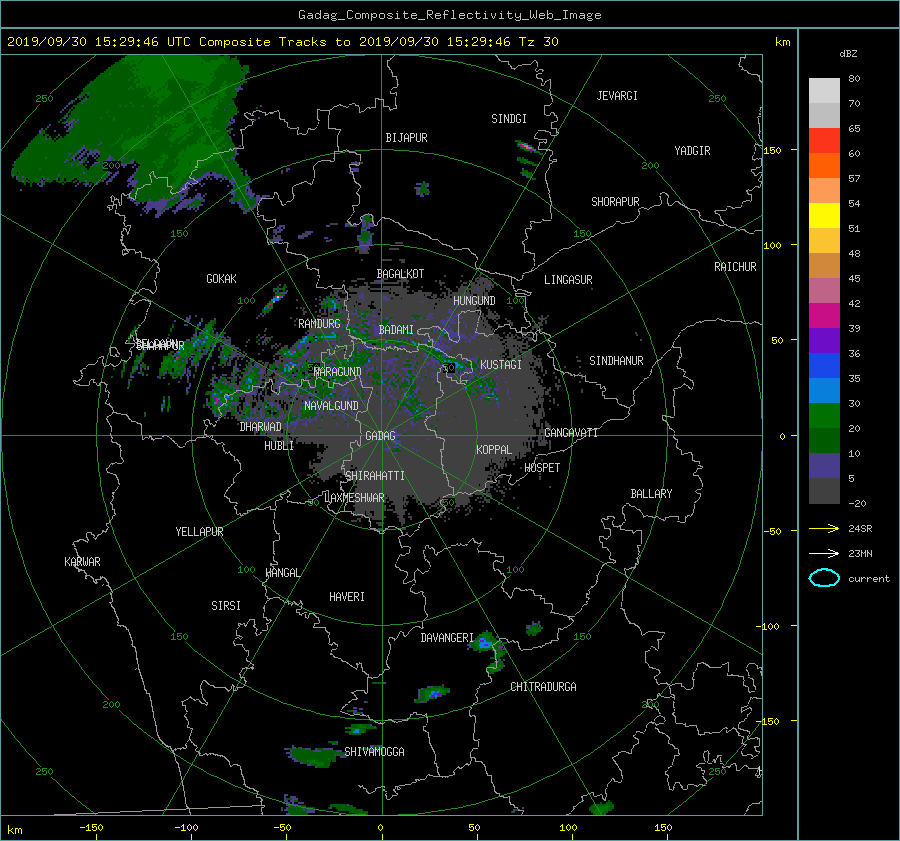Click the yellow UTC timestamp header text
This screenshot has height=841, width=900.
pyautogui.click(x=282, y=42)
